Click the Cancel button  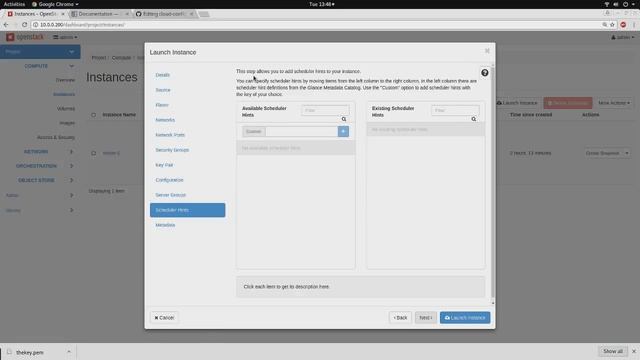(x=164, y=318)
